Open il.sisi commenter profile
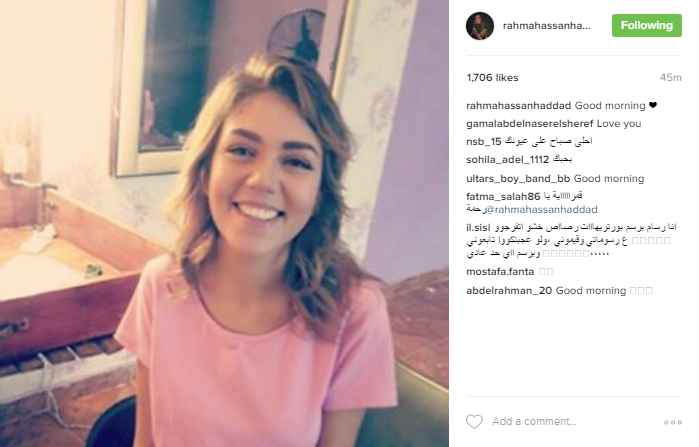This screenshot has width=699, height=447. pos(478,228)
